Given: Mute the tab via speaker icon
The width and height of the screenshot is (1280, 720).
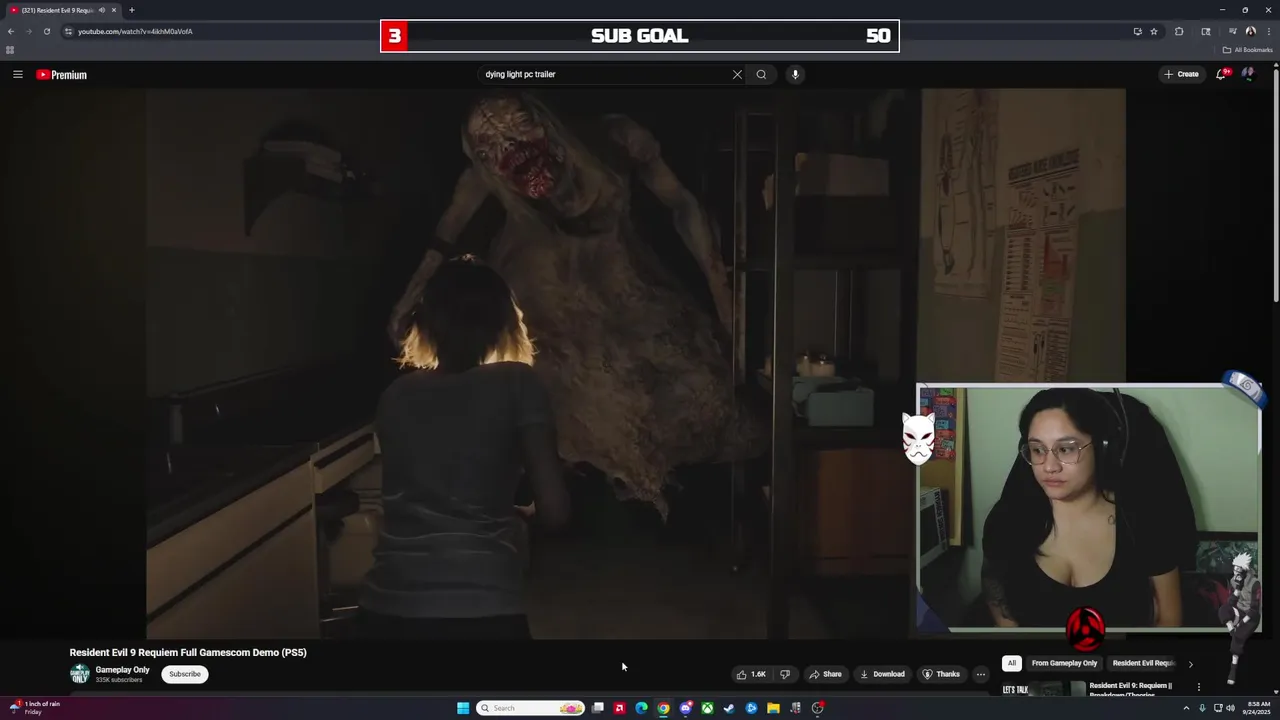Looking at the screenshot, I should (101, 10).
